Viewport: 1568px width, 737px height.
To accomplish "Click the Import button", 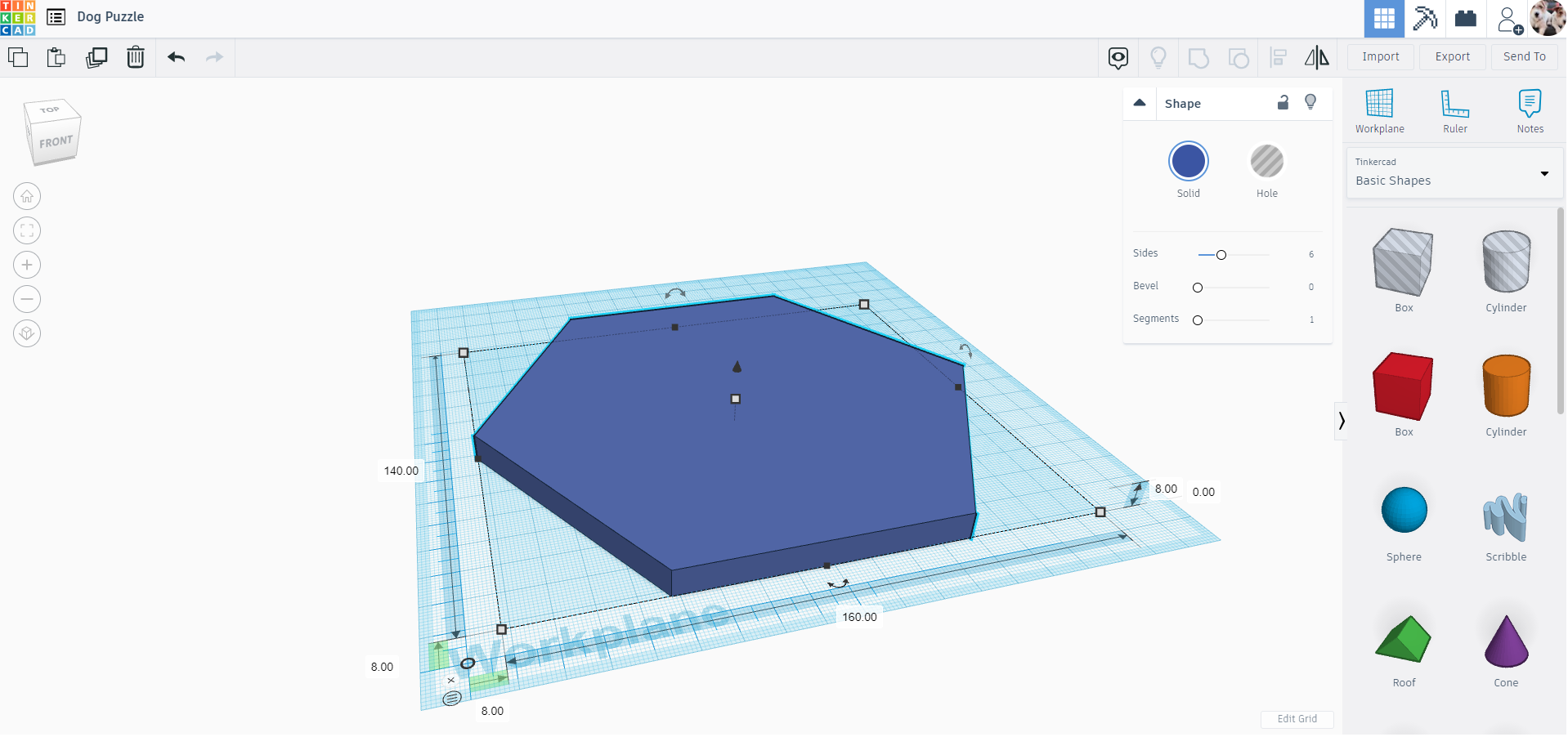I will 1381,56.
